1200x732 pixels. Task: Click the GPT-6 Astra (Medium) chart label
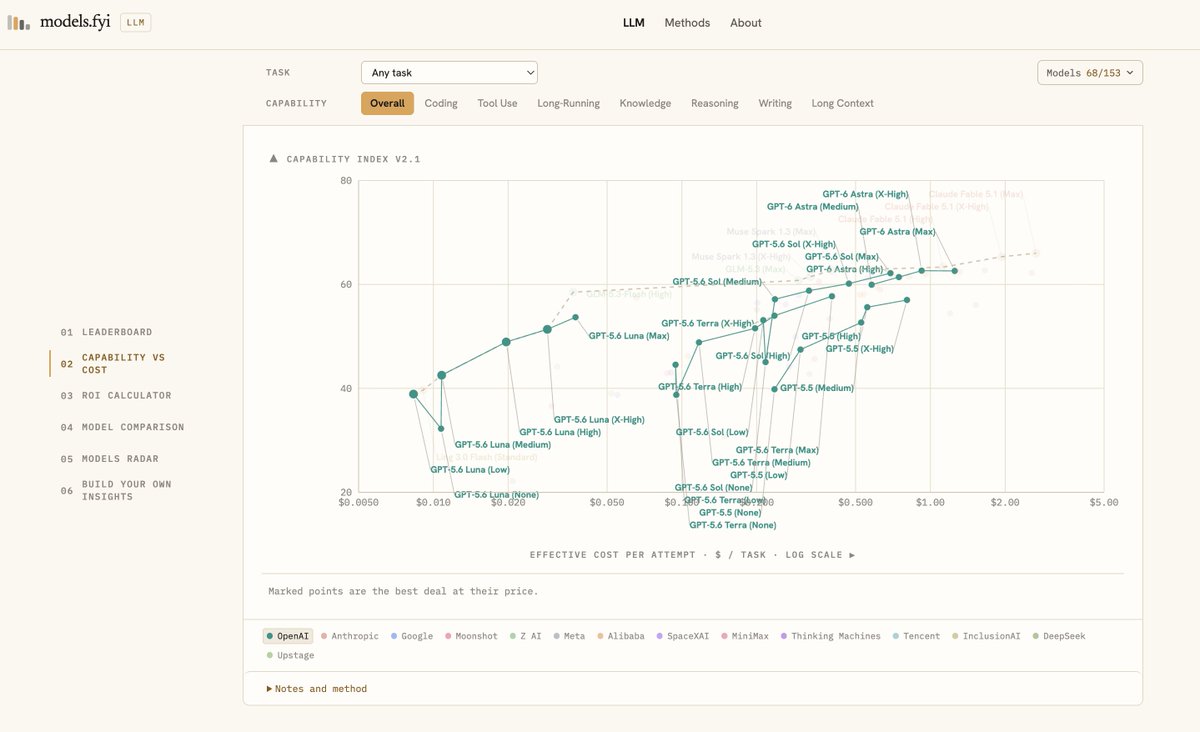tap(813, 206)
